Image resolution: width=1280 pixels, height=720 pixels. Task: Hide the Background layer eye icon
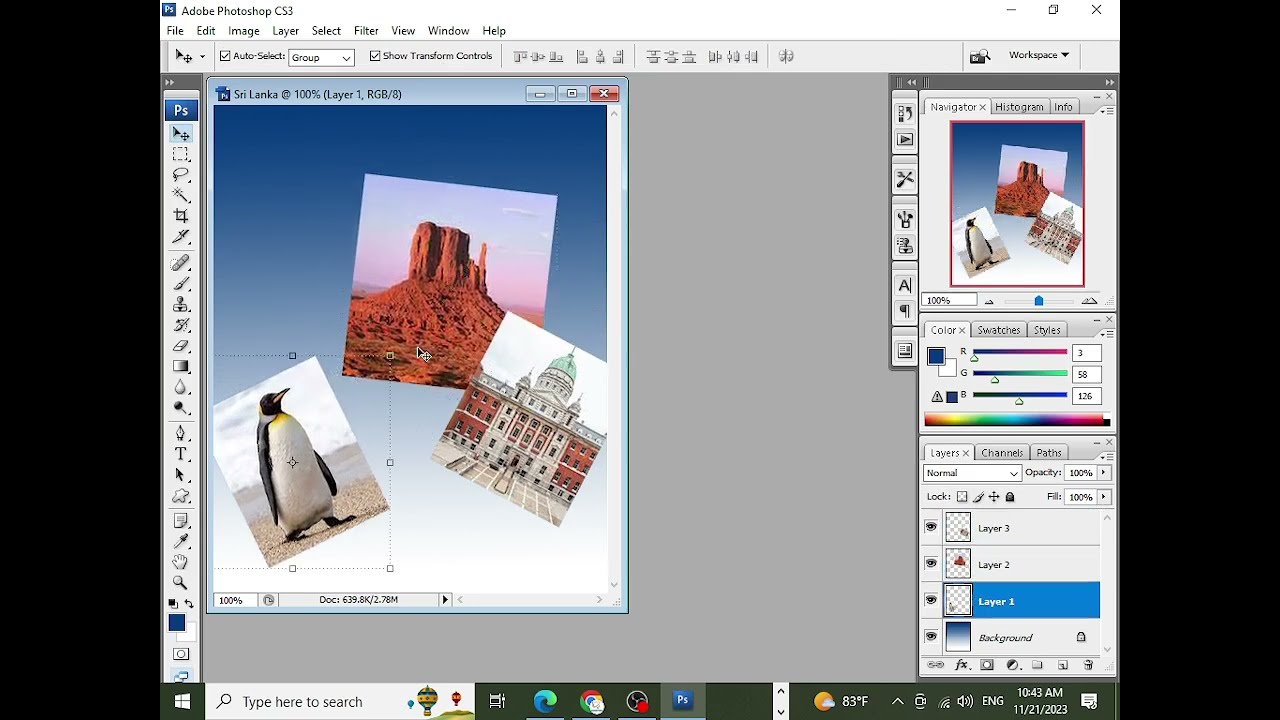(x=931, y=637)
